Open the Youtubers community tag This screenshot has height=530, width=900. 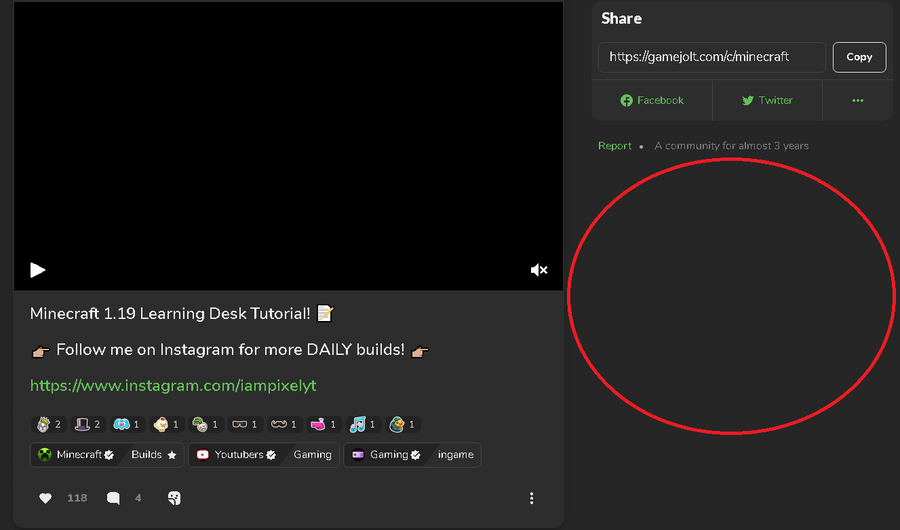[x=236, y=455]
